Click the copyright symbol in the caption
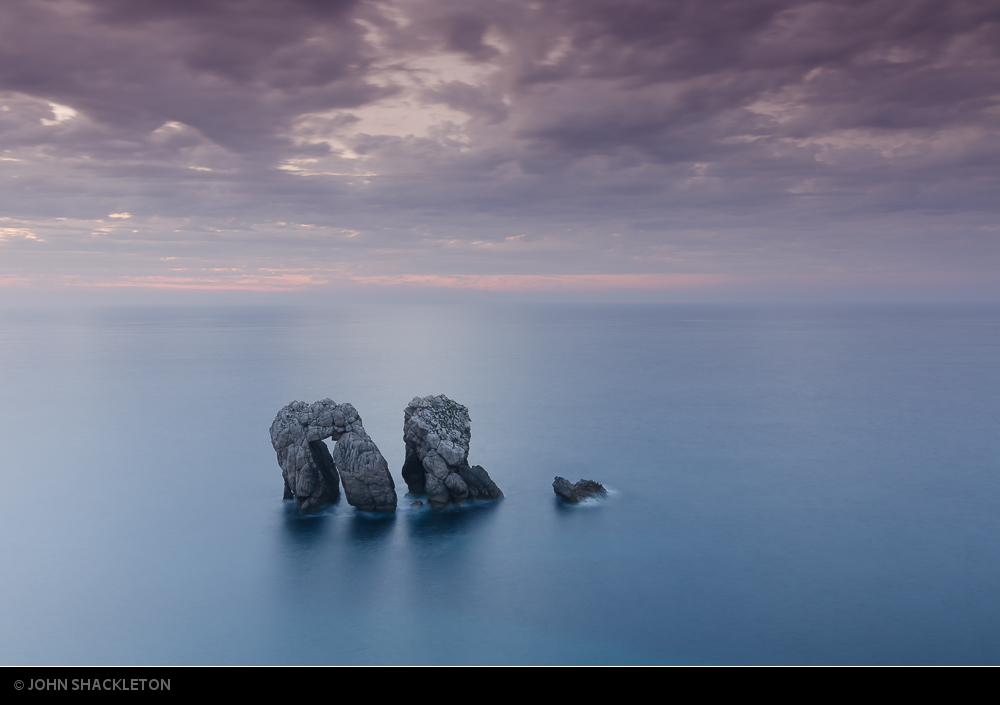This screenshot has width=1000, height=705. (18, 685)
